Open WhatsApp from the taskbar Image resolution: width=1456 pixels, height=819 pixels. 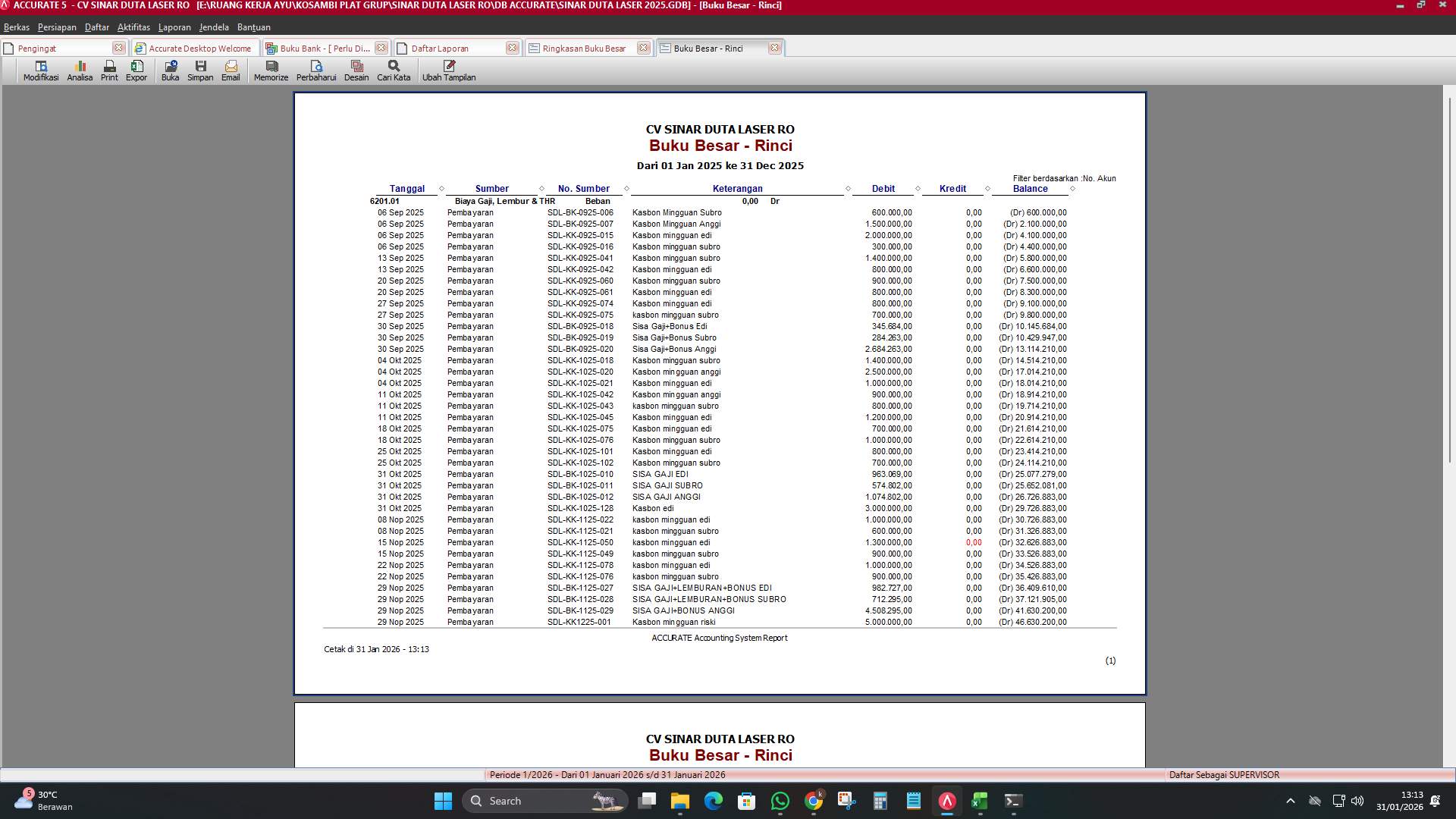(780, 801)
